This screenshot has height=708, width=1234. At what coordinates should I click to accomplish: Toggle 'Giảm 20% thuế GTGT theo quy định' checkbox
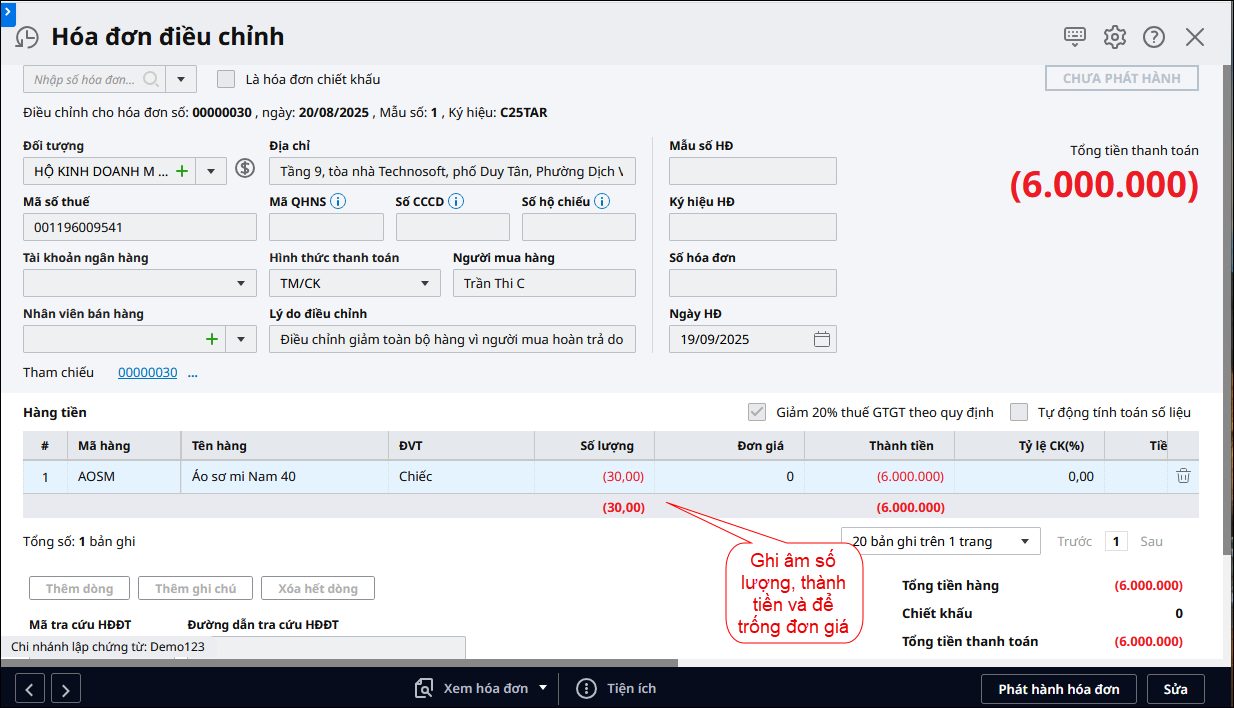click(757, 412)
